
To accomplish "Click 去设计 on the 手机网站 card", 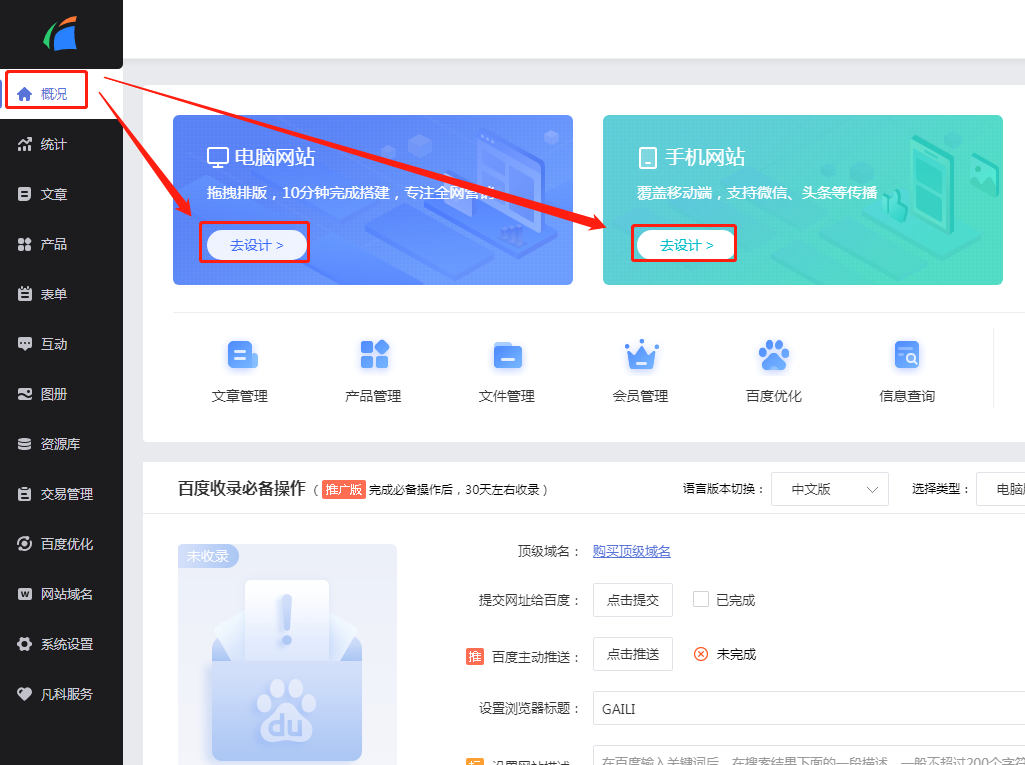I will [x=686, y=245].
